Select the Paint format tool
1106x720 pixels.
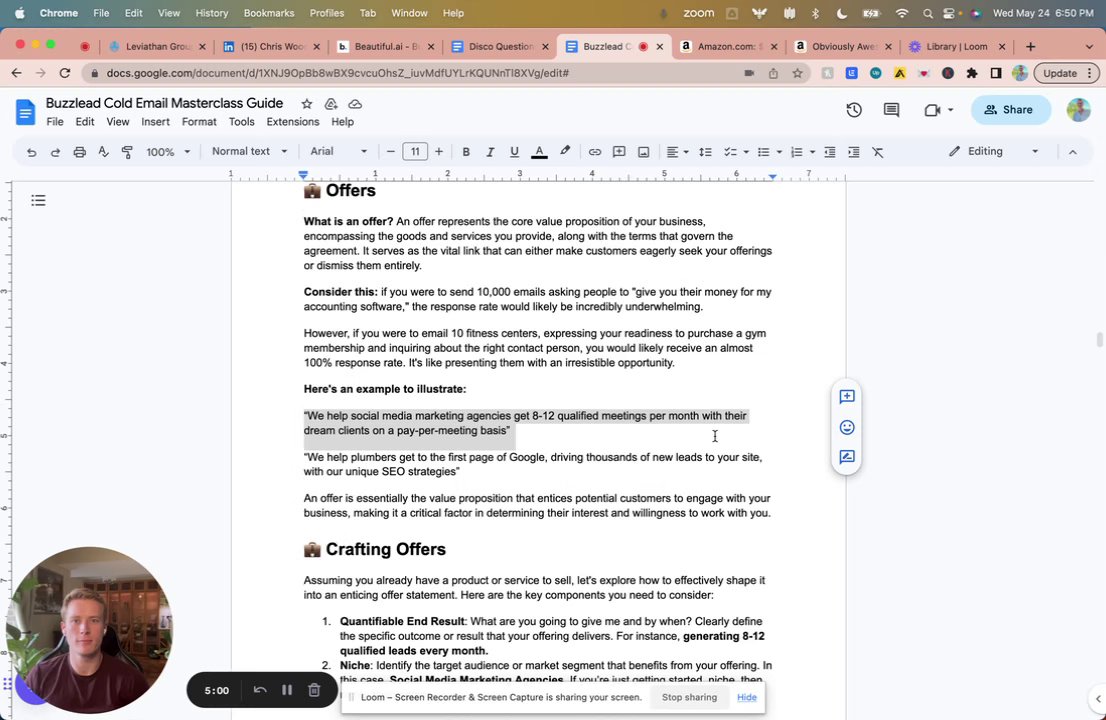coord(127,152)
